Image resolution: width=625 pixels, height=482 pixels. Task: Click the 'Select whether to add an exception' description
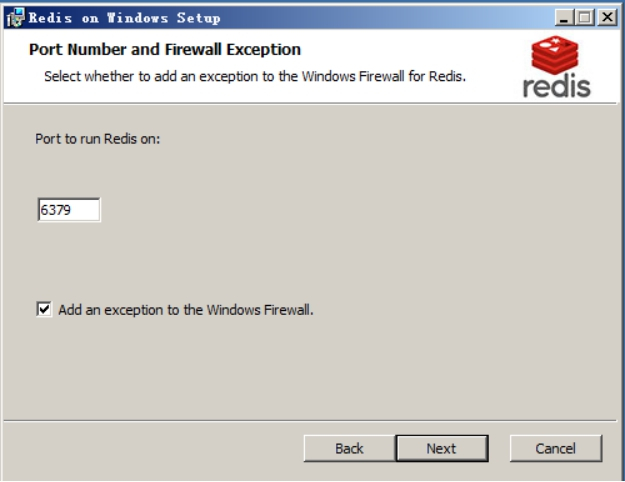coord(255,76)
